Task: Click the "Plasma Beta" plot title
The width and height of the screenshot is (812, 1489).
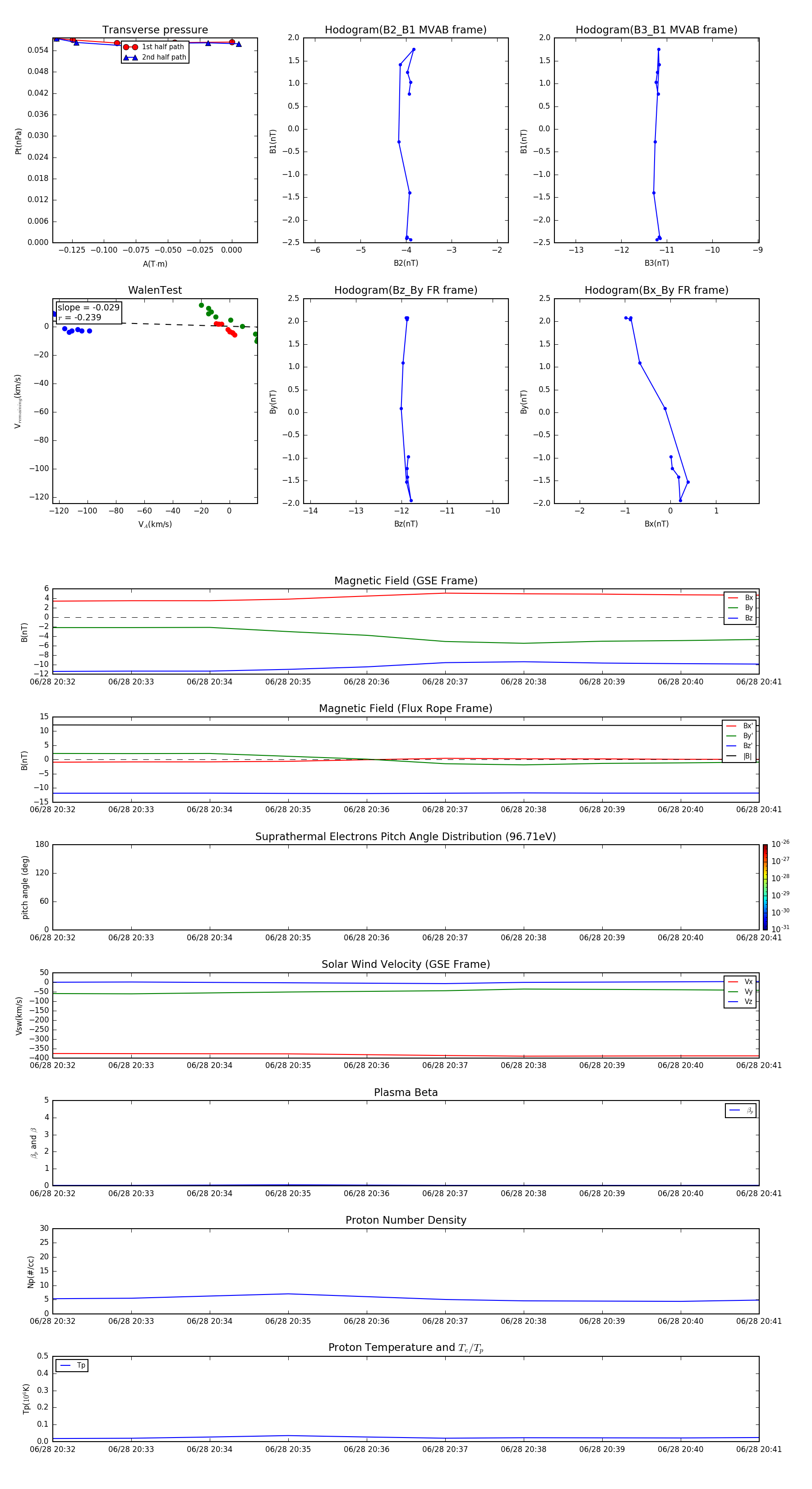Action: pyautogui.click(x=406, y=1092)
